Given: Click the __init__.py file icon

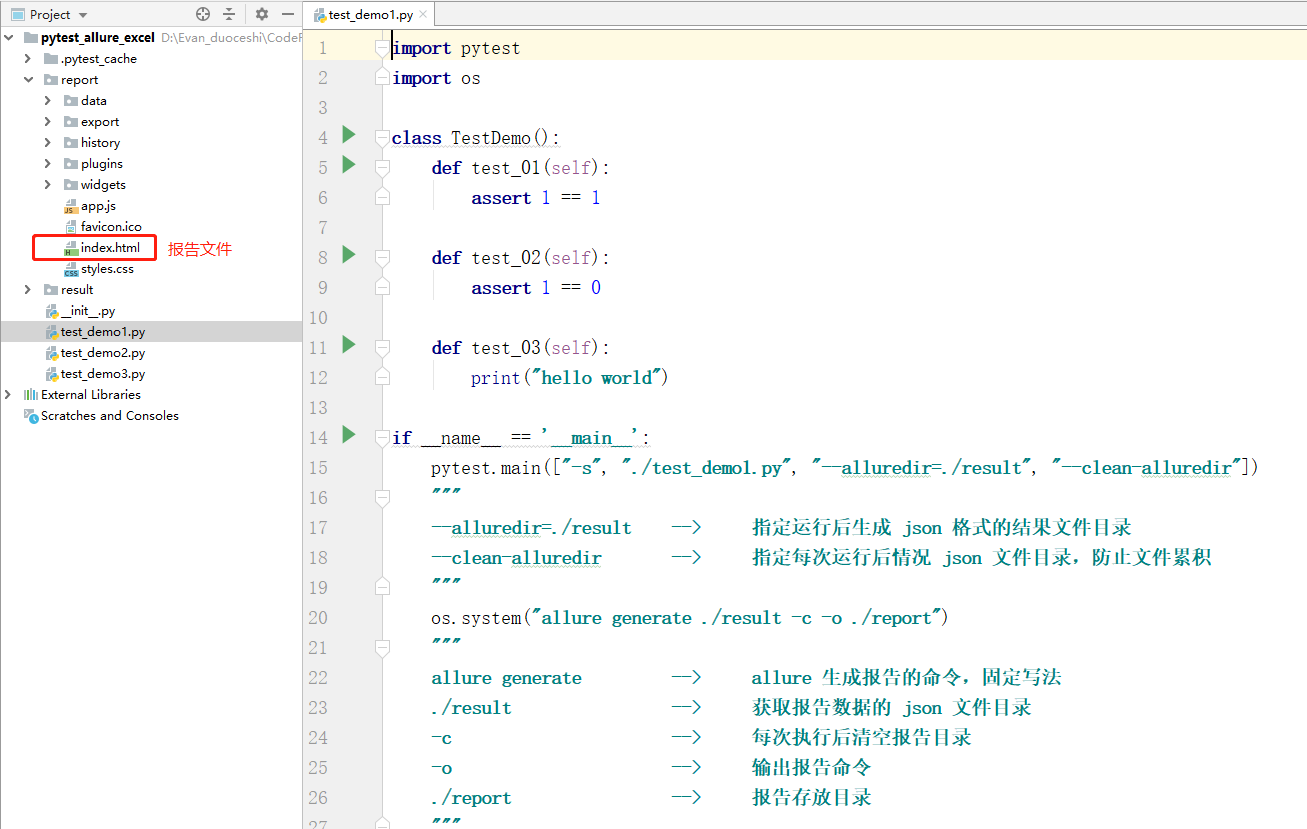Looking at the screenshot, I should [x=51, y=311].
